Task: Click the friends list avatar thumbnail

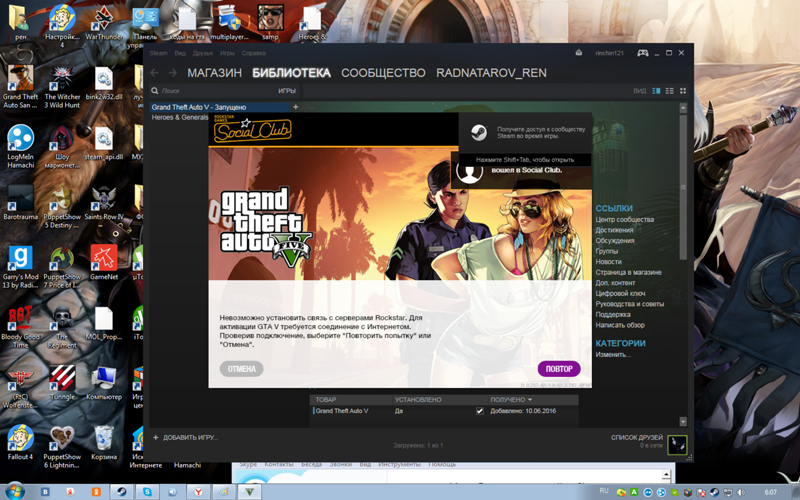Action: point(677,444)
